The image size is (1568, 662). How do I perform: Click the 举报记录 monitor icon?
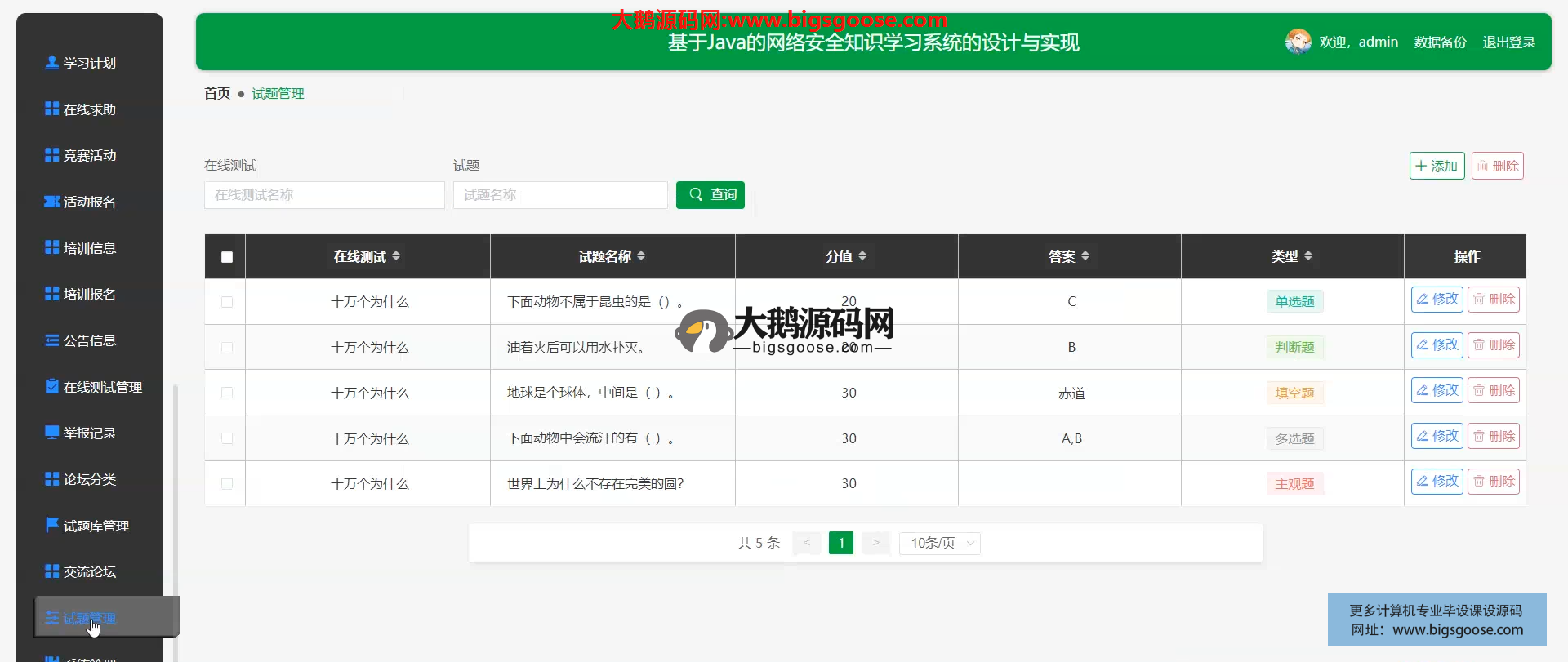51,433
